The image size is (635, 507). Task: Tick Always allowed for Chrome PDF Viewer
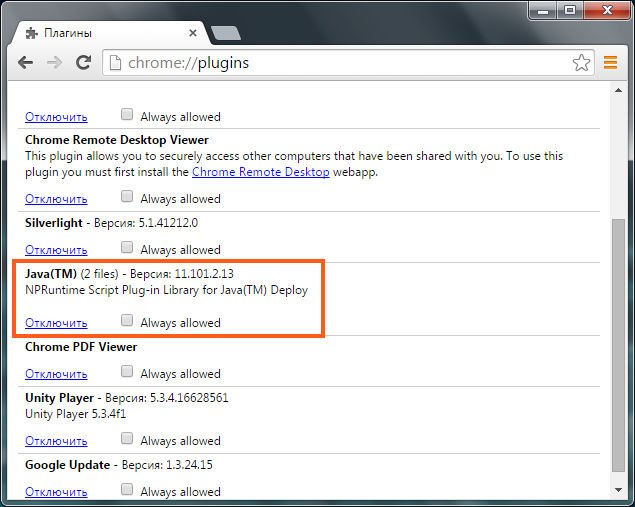coord(127,371)
